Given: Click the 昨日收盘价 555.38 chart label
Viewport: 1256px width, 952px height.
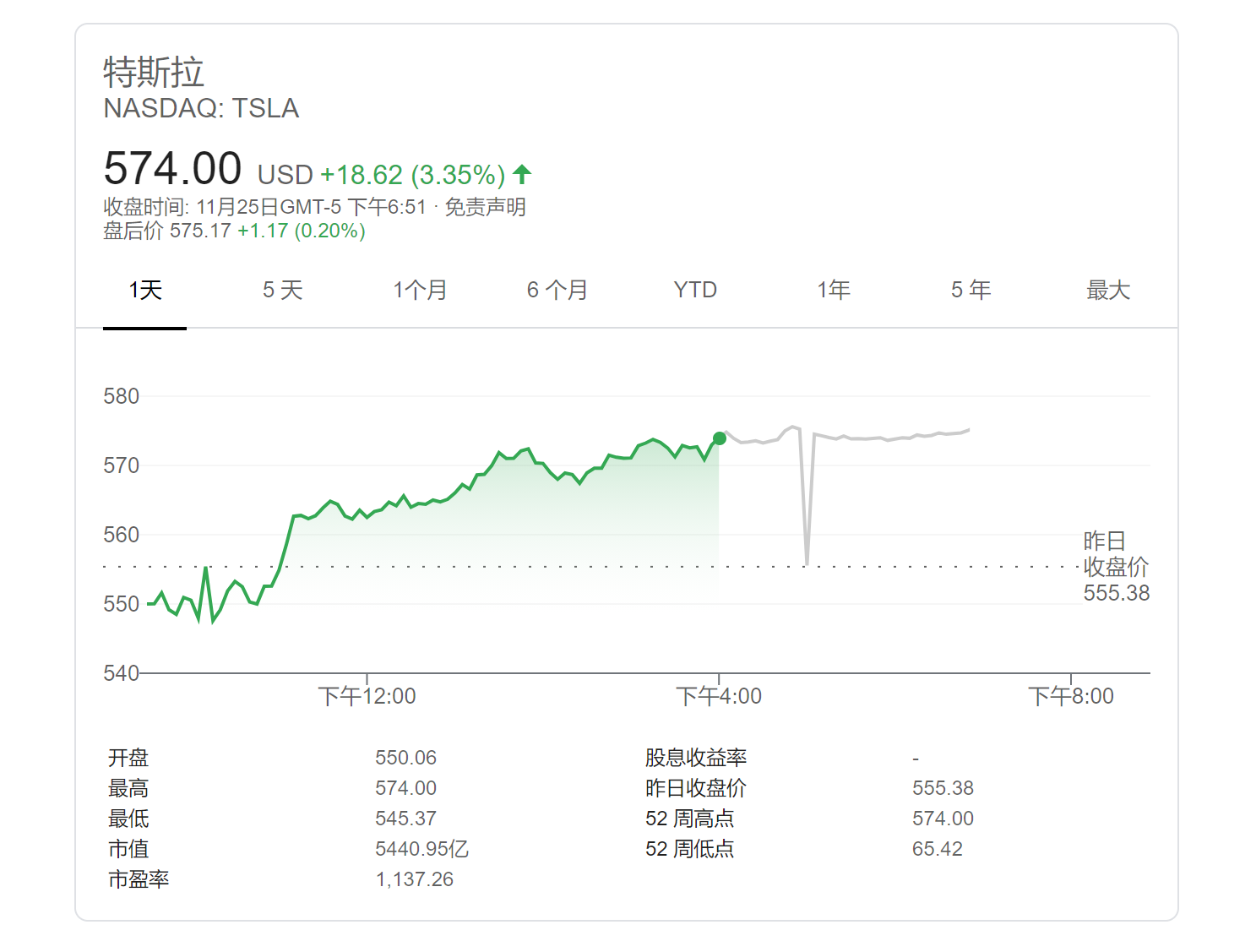Looking at the screenshot, I should coord(1116,567).
